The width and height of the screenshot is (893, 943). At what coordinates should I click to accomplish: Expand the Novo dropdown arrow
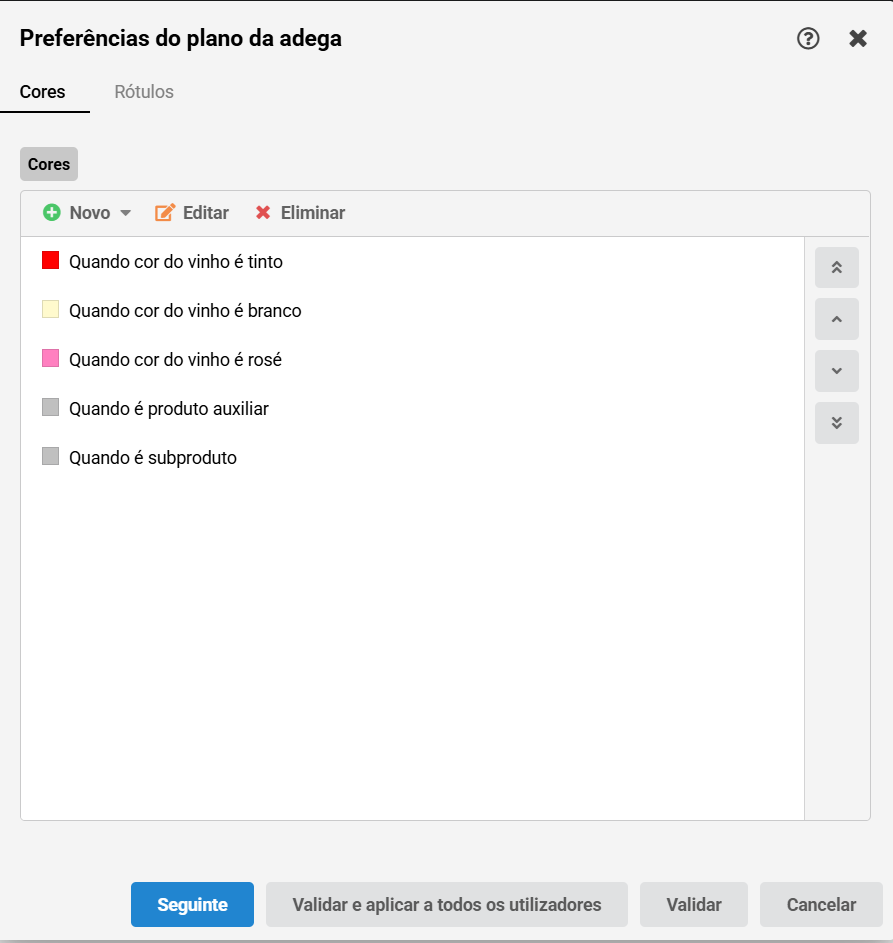click(126, 213)
